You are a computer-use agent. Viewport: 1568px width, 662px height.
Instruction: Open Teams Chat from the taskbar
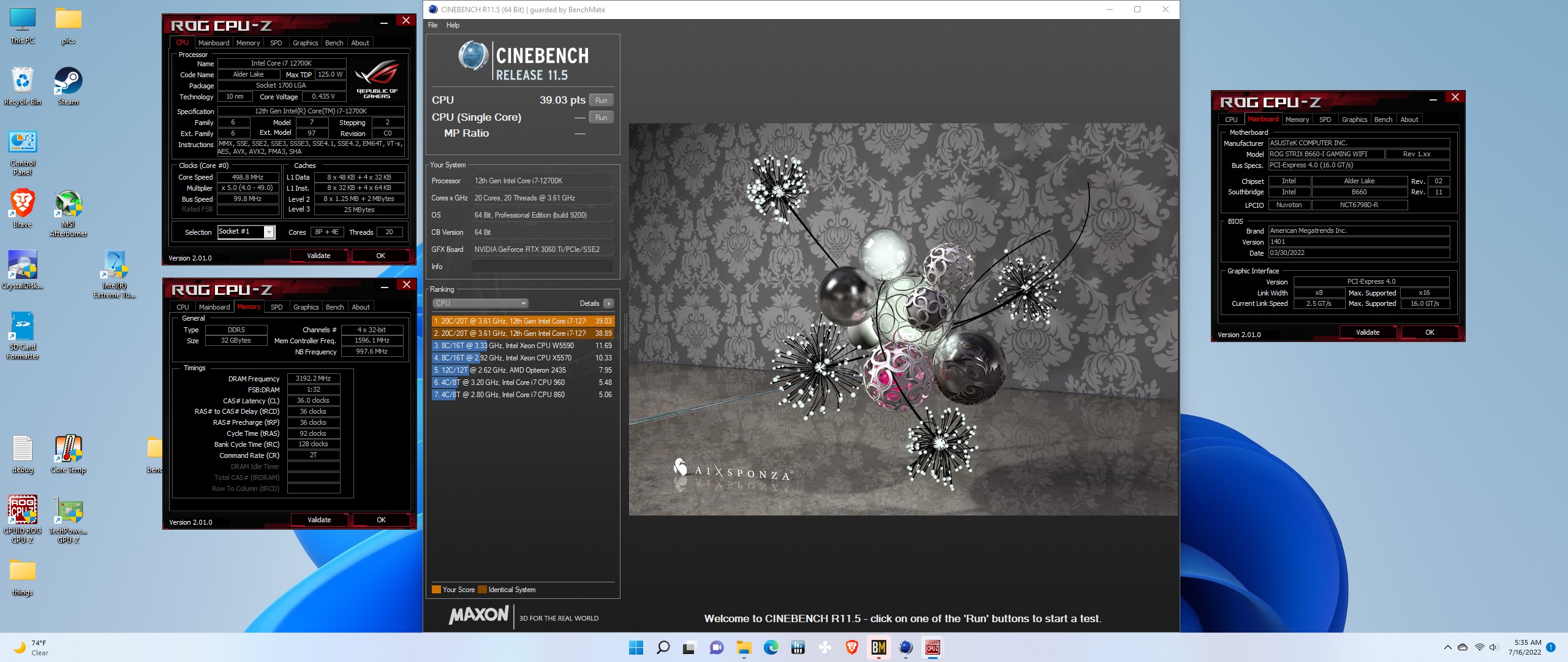(x=716, y=647)
